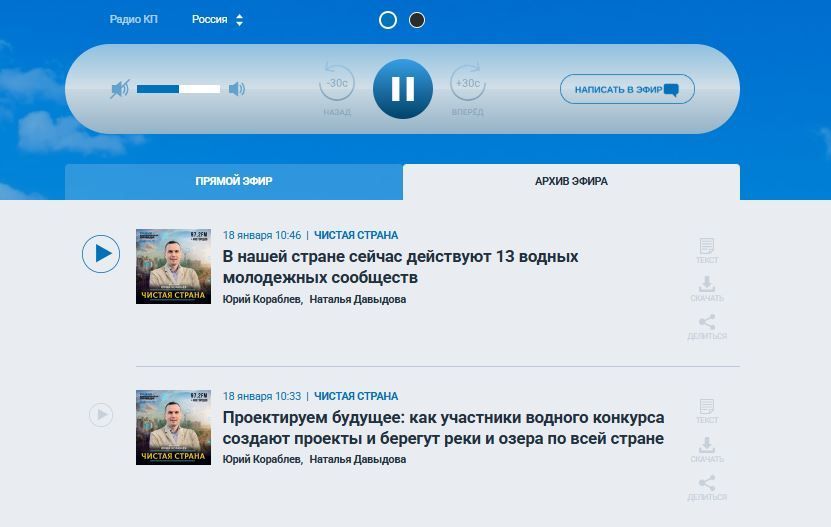Play the 13 водных молодежных сообществ episode
The width and height of the screenshot is (831, 527).
(101, 254)
